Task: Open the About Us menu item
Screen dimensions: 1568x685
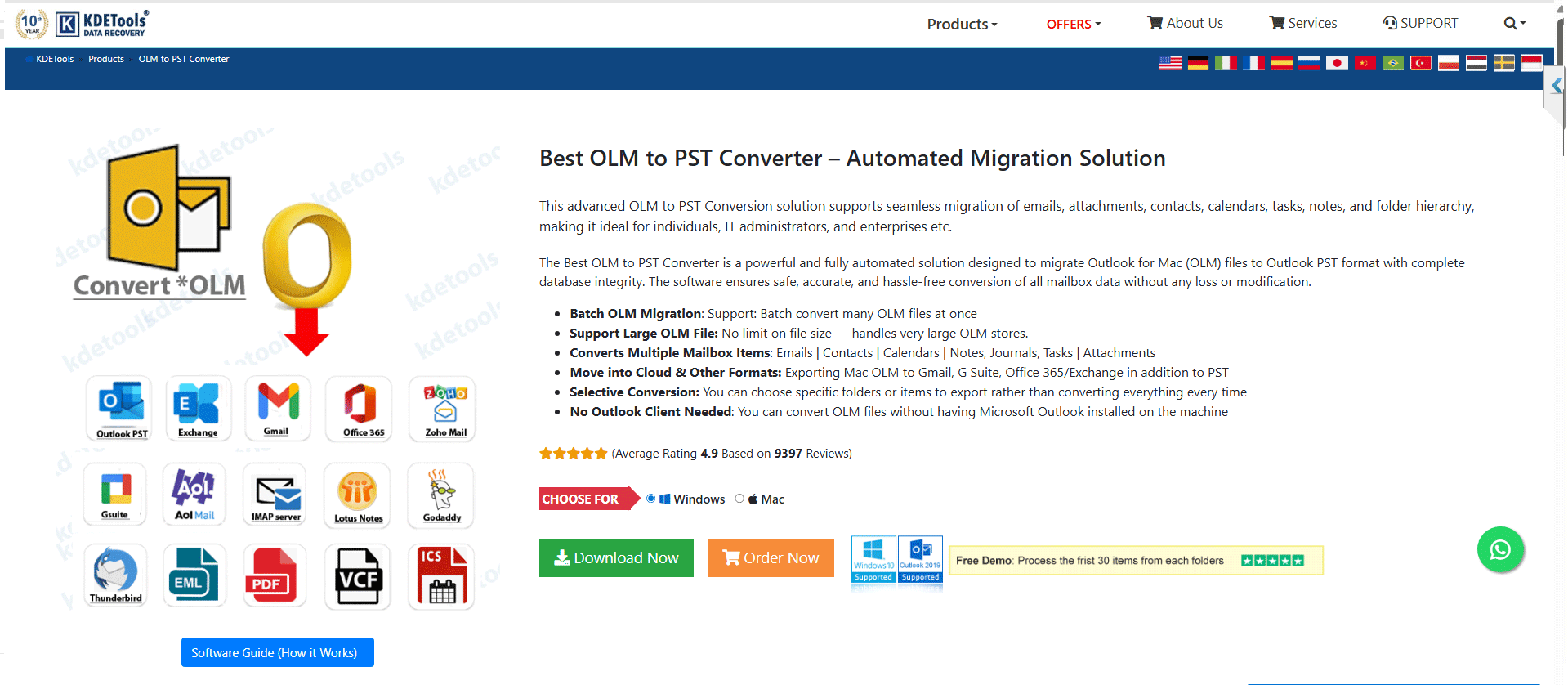Action: coord(1186,23)
